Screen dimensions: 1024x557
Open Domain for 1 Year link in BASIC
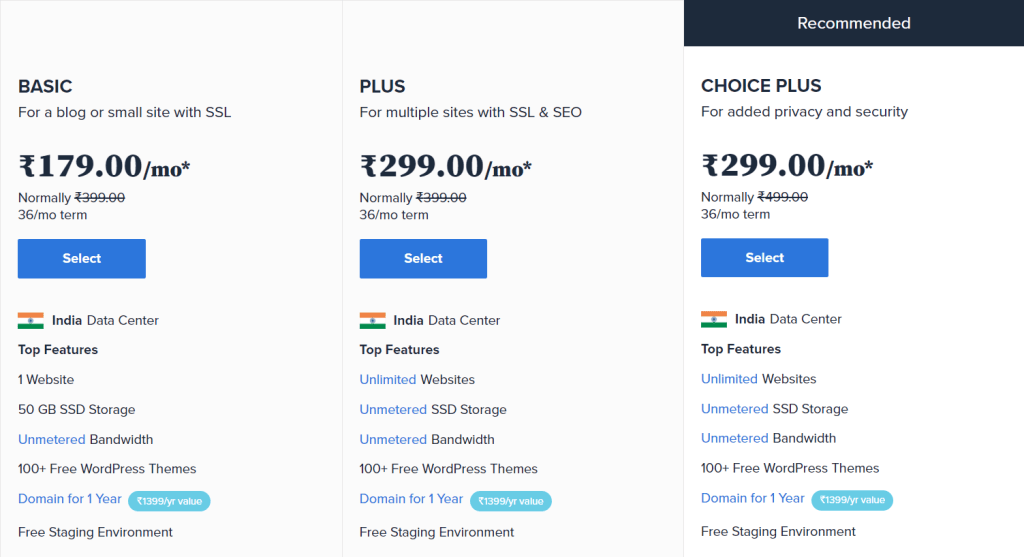[69, 499]
